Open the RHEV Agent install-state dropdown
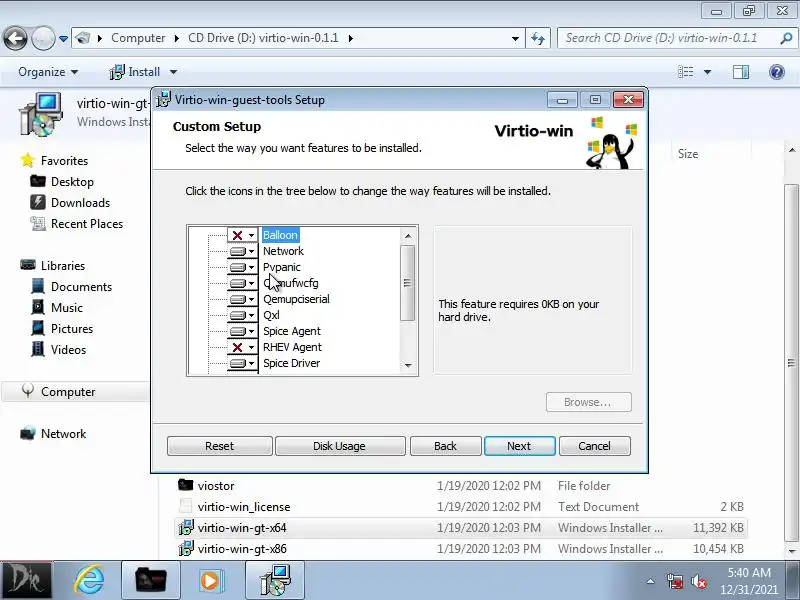This screenshot has height=600, width=800. [x=242, y=347]
